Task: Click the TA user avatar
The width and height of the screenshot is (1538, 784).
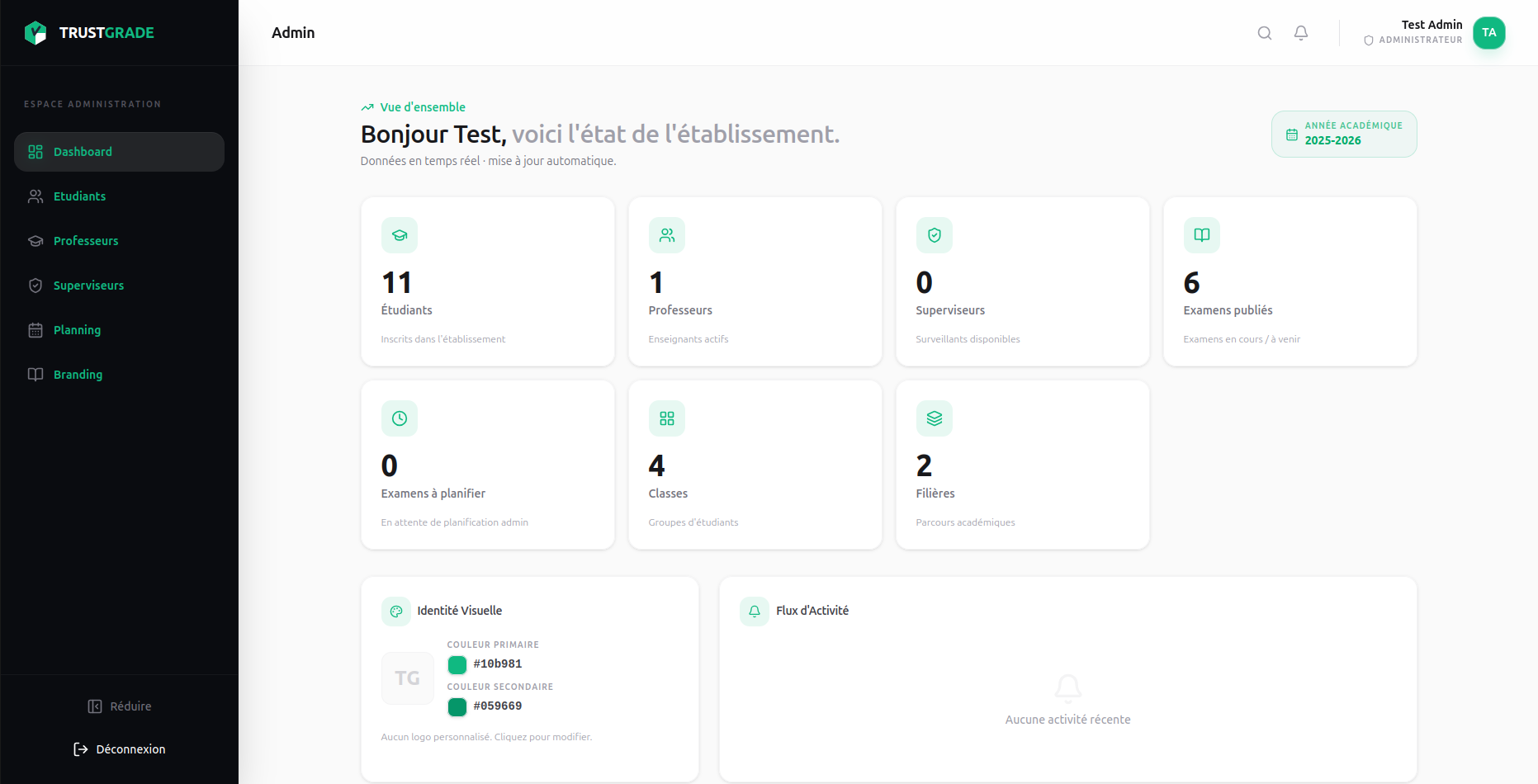Action: (x=1488, y=33)
